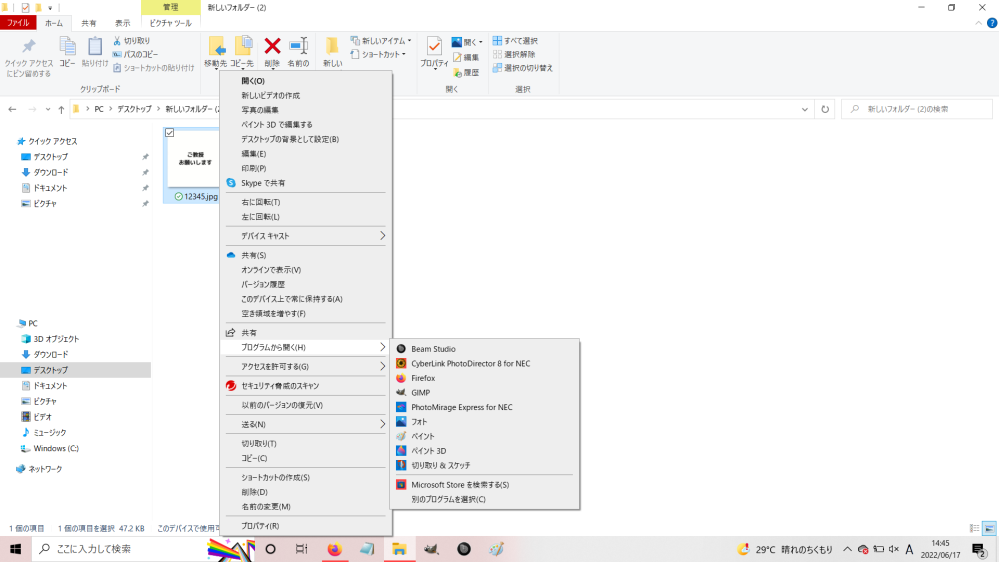This screenshot has width=999, height=562.
Task: Expand the デバイス キャスト submenu
Action: point(305,236)
